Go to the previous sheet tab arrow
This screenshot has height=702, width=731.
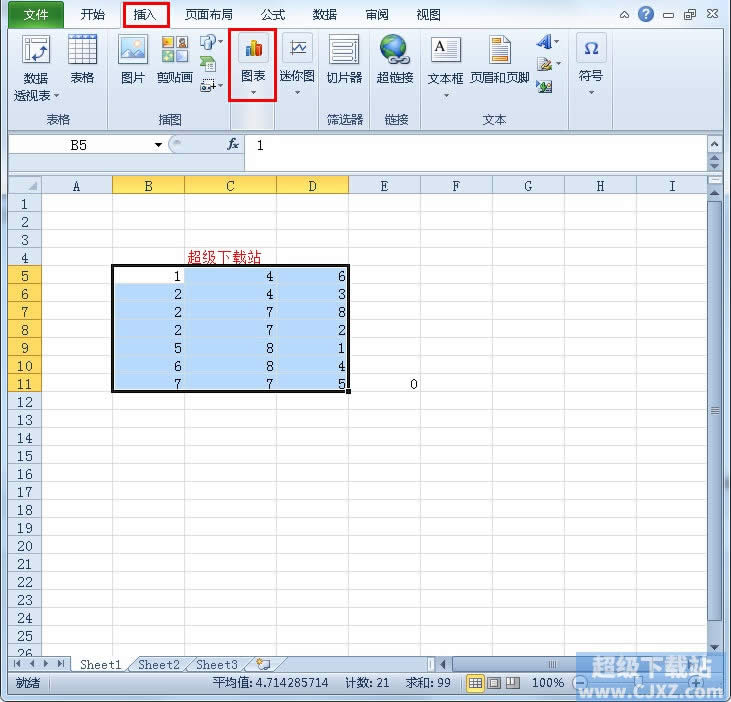(x=32, y=663)
